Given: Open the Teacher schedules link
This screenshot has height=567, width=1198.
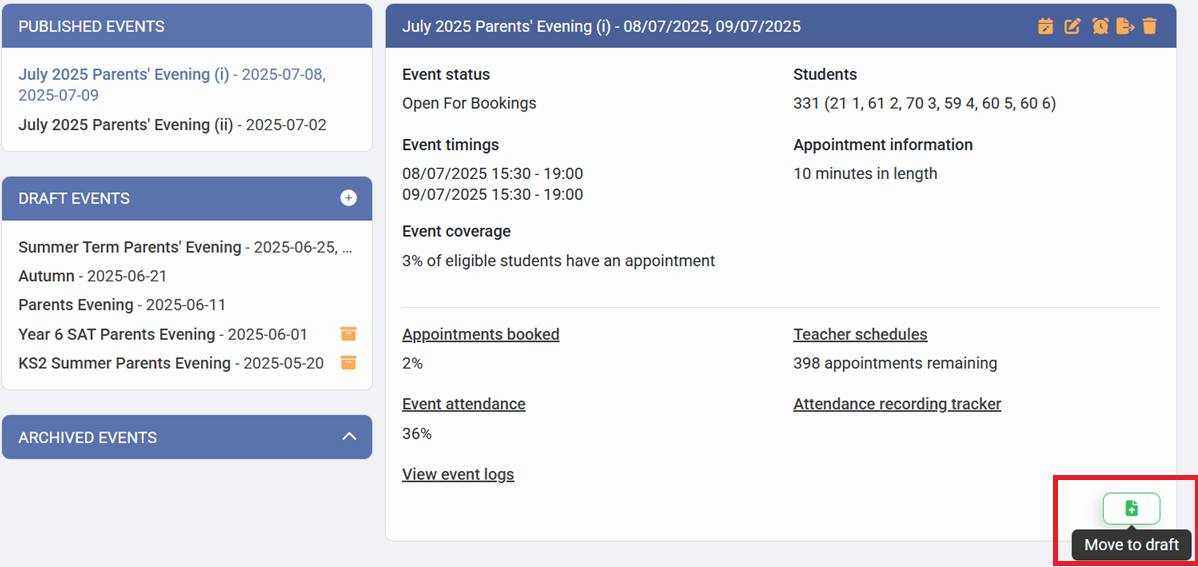Looking at the screenshot, I should [860, 335].
